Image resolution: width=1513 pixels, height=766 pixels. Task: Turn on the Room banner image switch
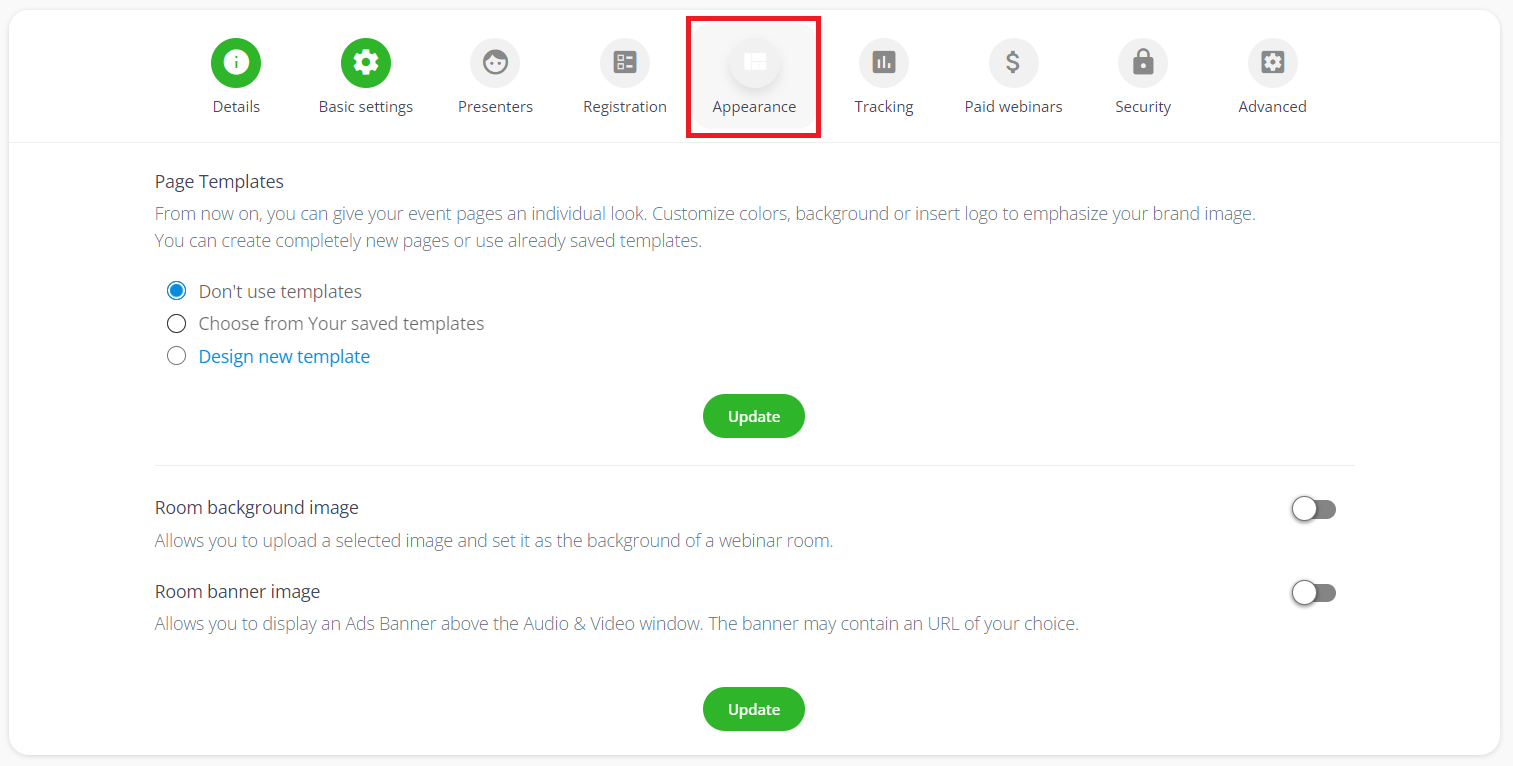click(x=1314, y=593)
